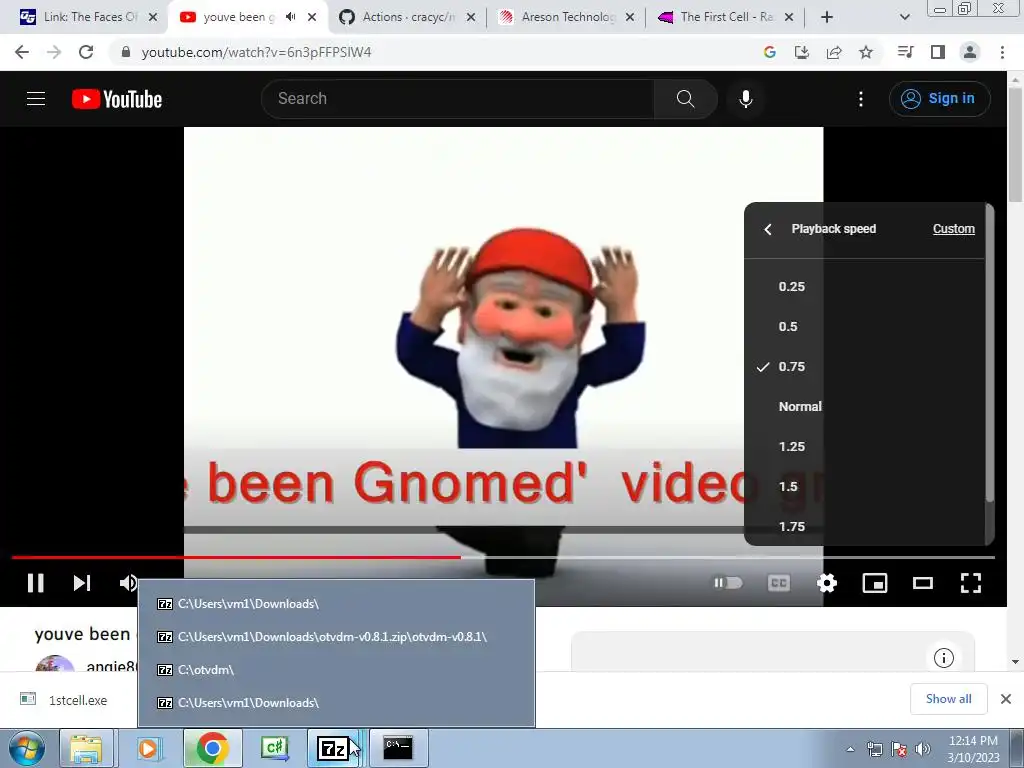
Task: Click Show all downloads
Action: coord(948,699)
